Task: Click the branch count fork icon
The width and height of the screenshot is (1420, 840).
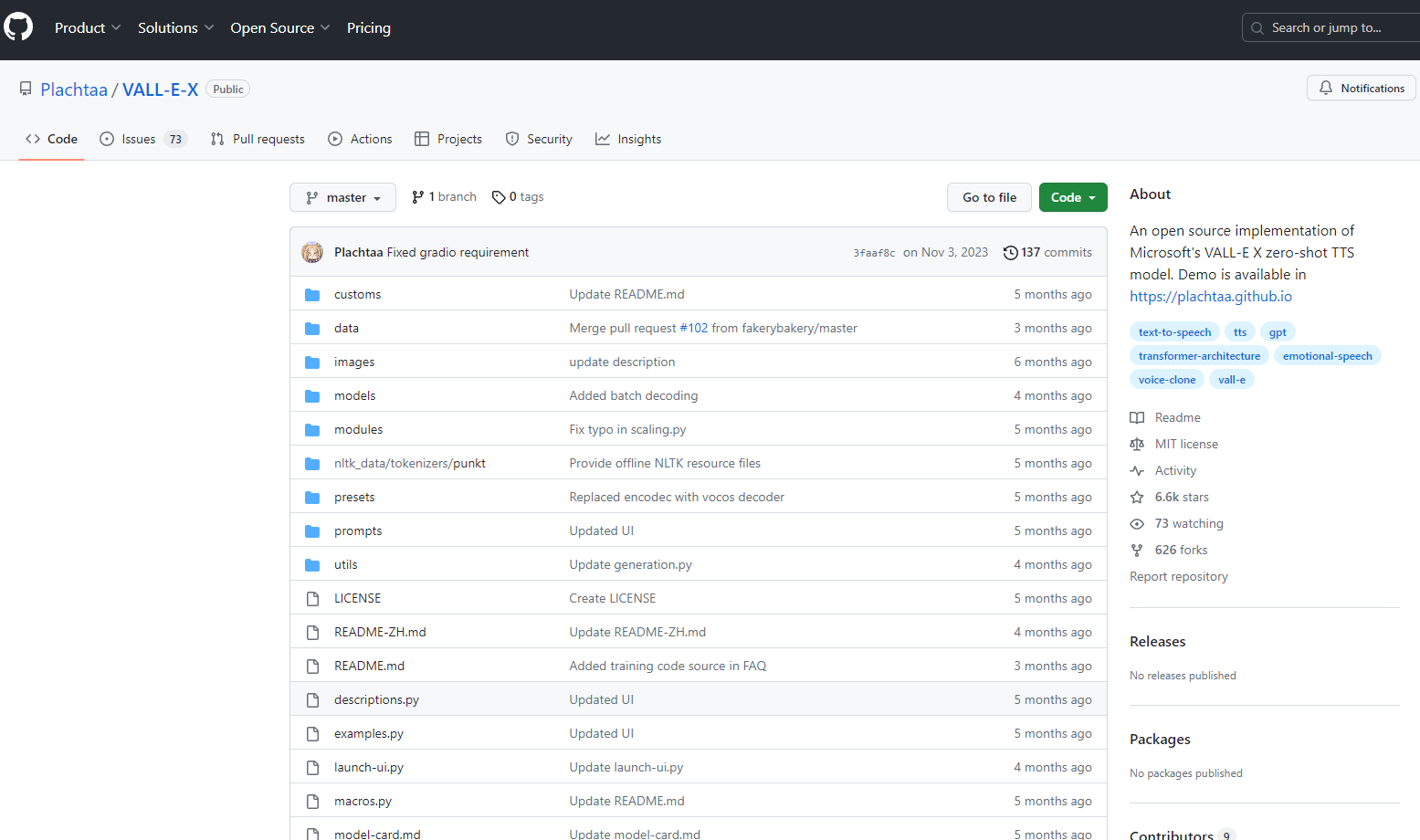Action: [x=417, y=197]
